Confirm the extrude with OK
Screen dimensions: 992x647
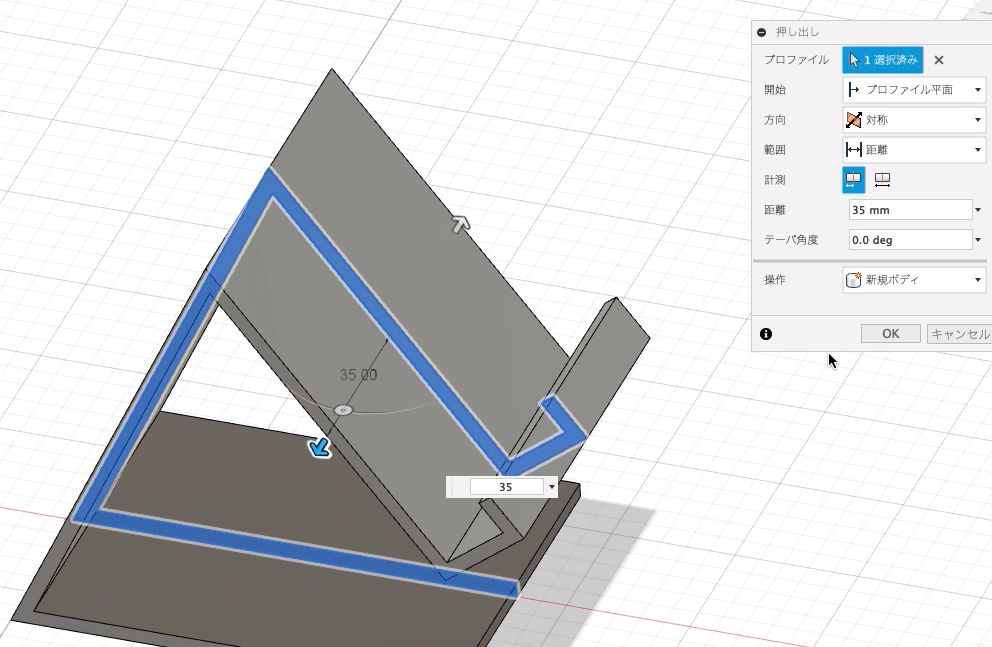click(891, 334)
